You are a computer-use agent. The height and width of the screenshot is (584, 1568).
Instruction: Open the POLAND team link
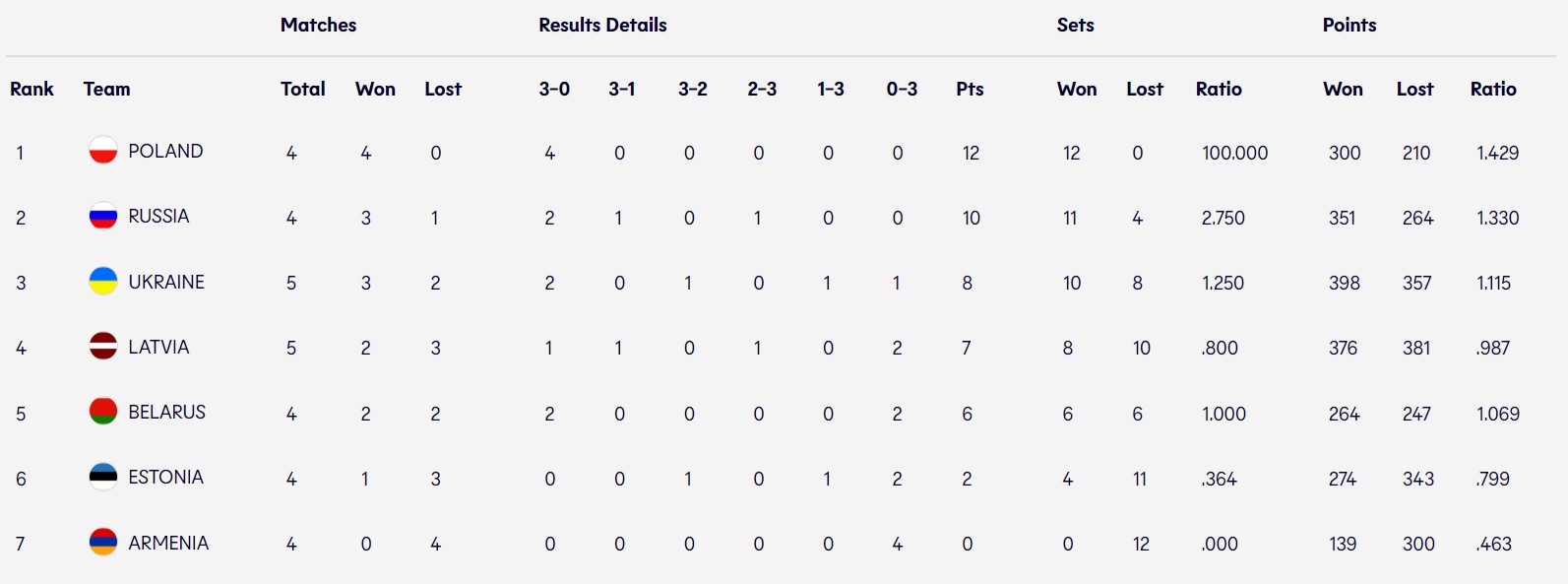tap(165, 152)
